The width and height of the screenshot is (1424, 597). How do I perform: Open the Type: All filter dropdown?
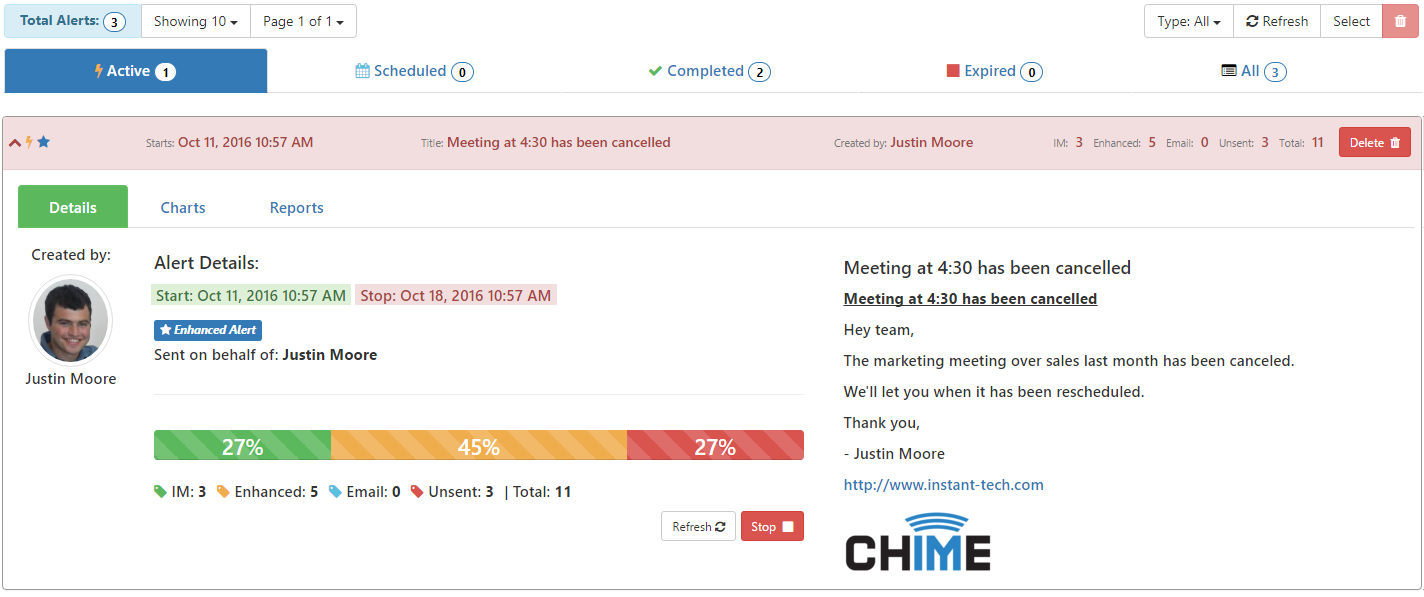(1189, 21)
